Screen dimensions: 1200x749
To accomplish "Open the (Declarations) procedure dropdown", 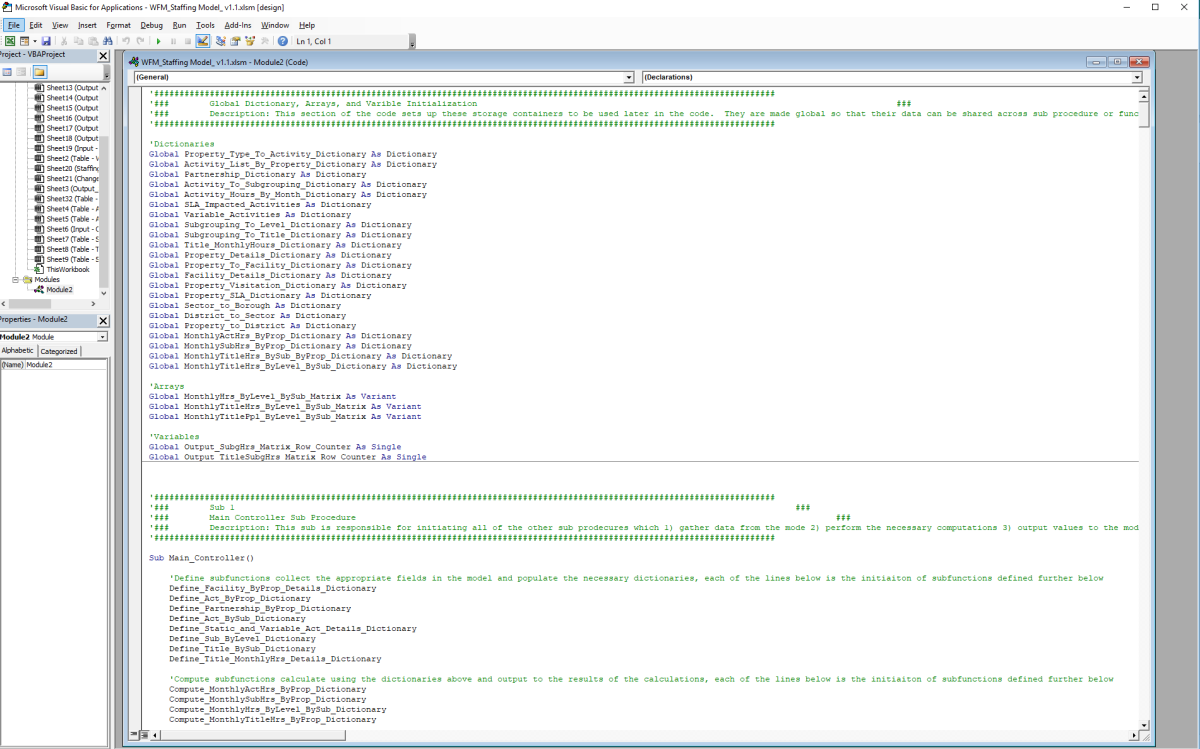I will (x=1138, y=77).
